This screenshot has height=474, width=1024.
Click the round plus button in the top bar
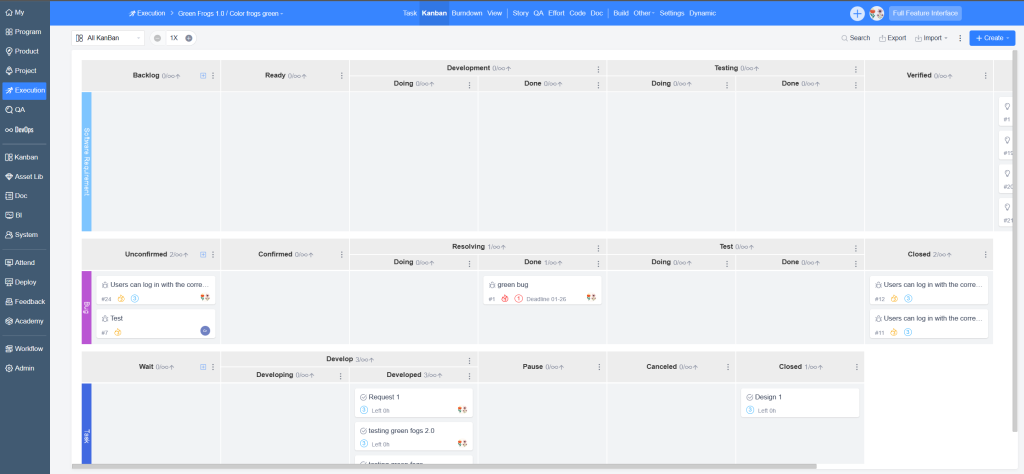point(857,14)
